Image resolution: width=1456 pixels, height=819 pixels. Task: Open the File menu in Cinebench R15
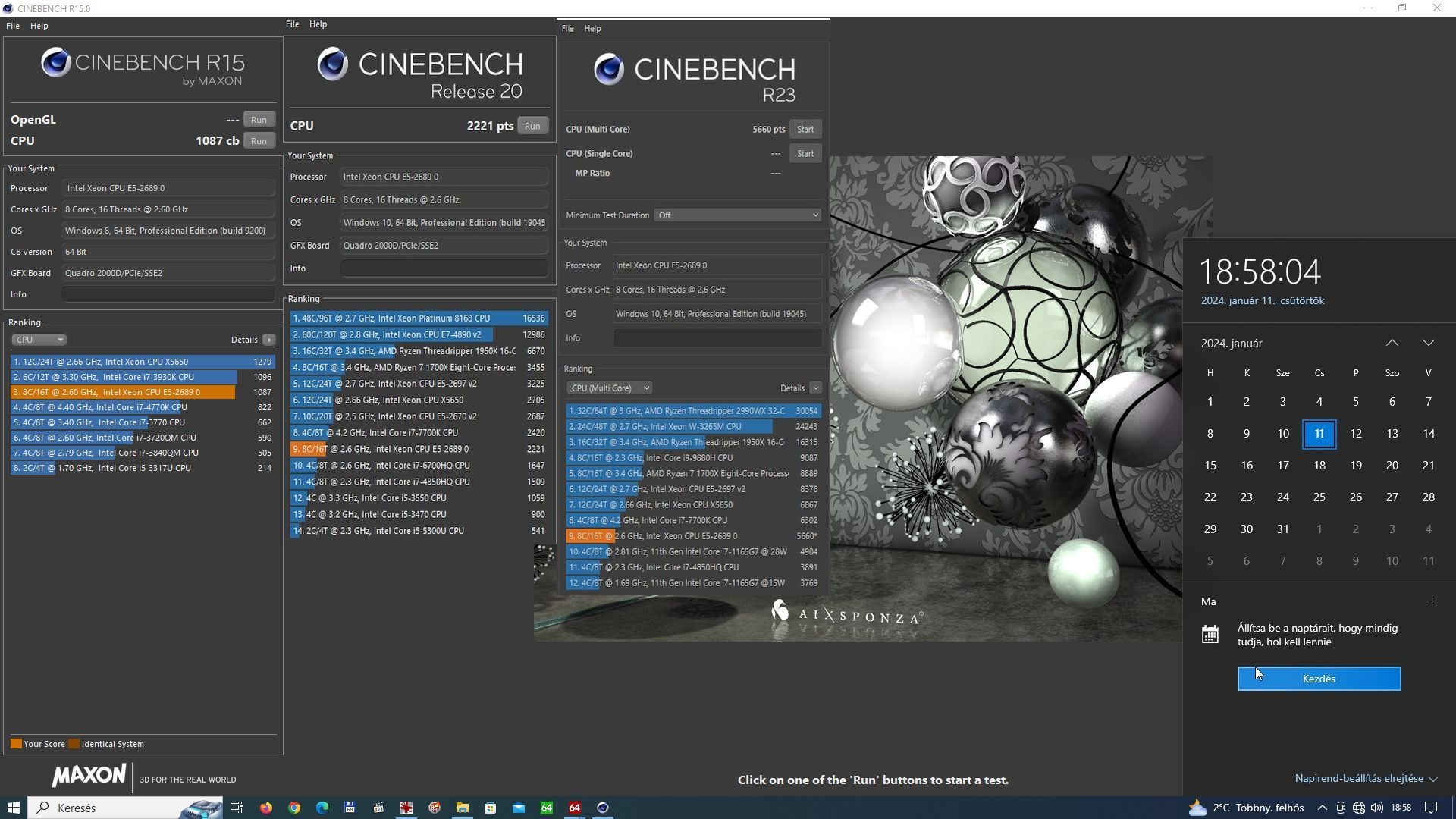coord(13,26)
